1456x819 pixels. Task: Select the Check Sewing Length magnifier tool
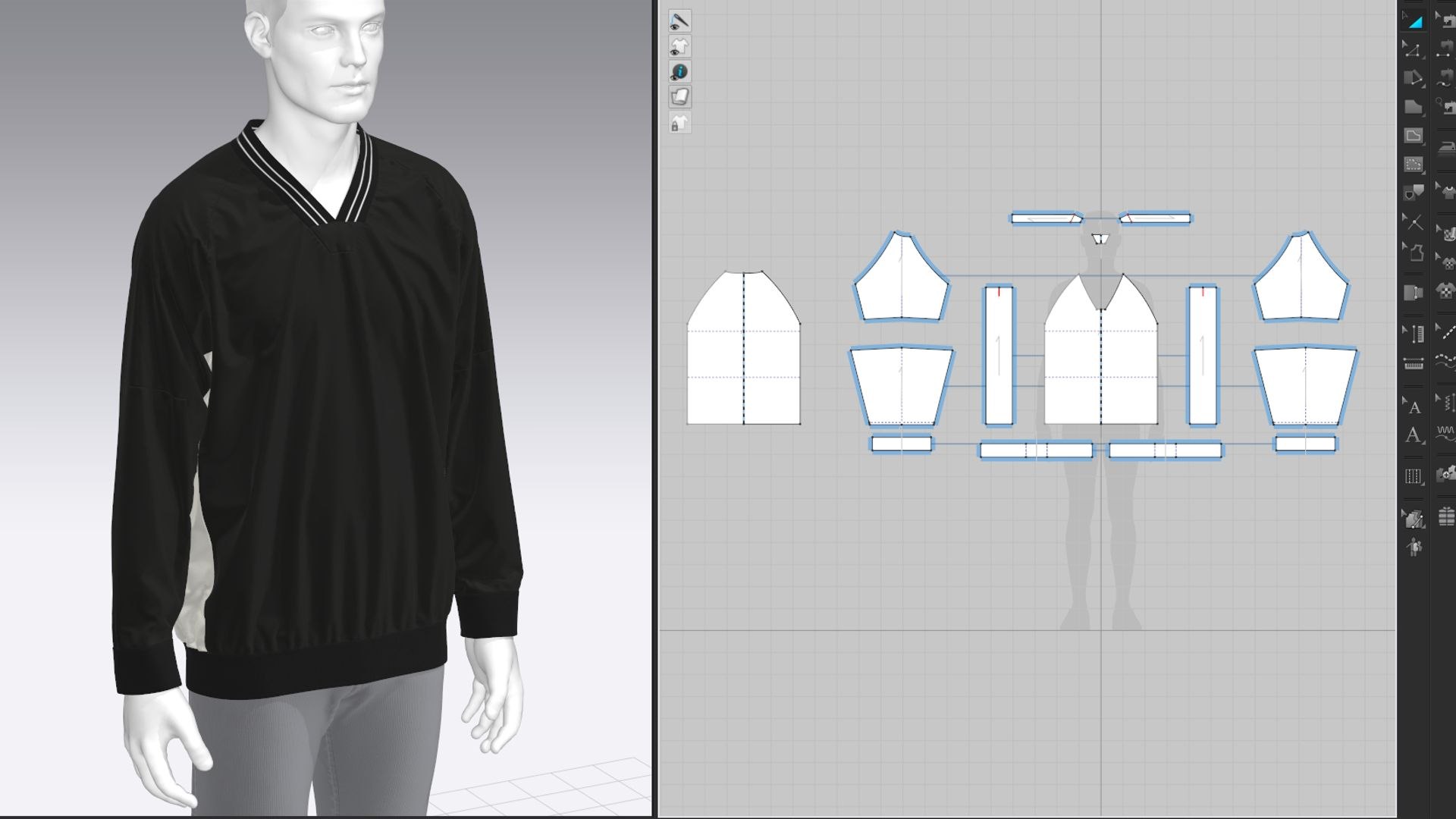pyautogui.click(x=1446, y=108)
